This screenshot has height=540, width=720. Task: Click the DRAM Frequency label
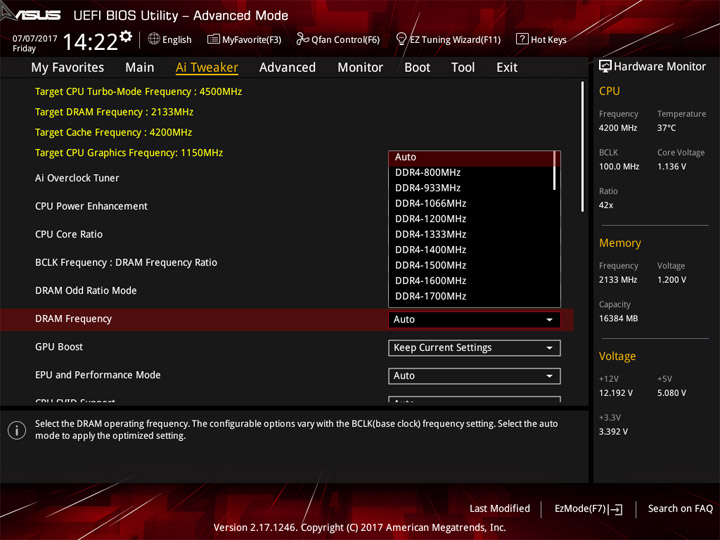coord(73,319)
